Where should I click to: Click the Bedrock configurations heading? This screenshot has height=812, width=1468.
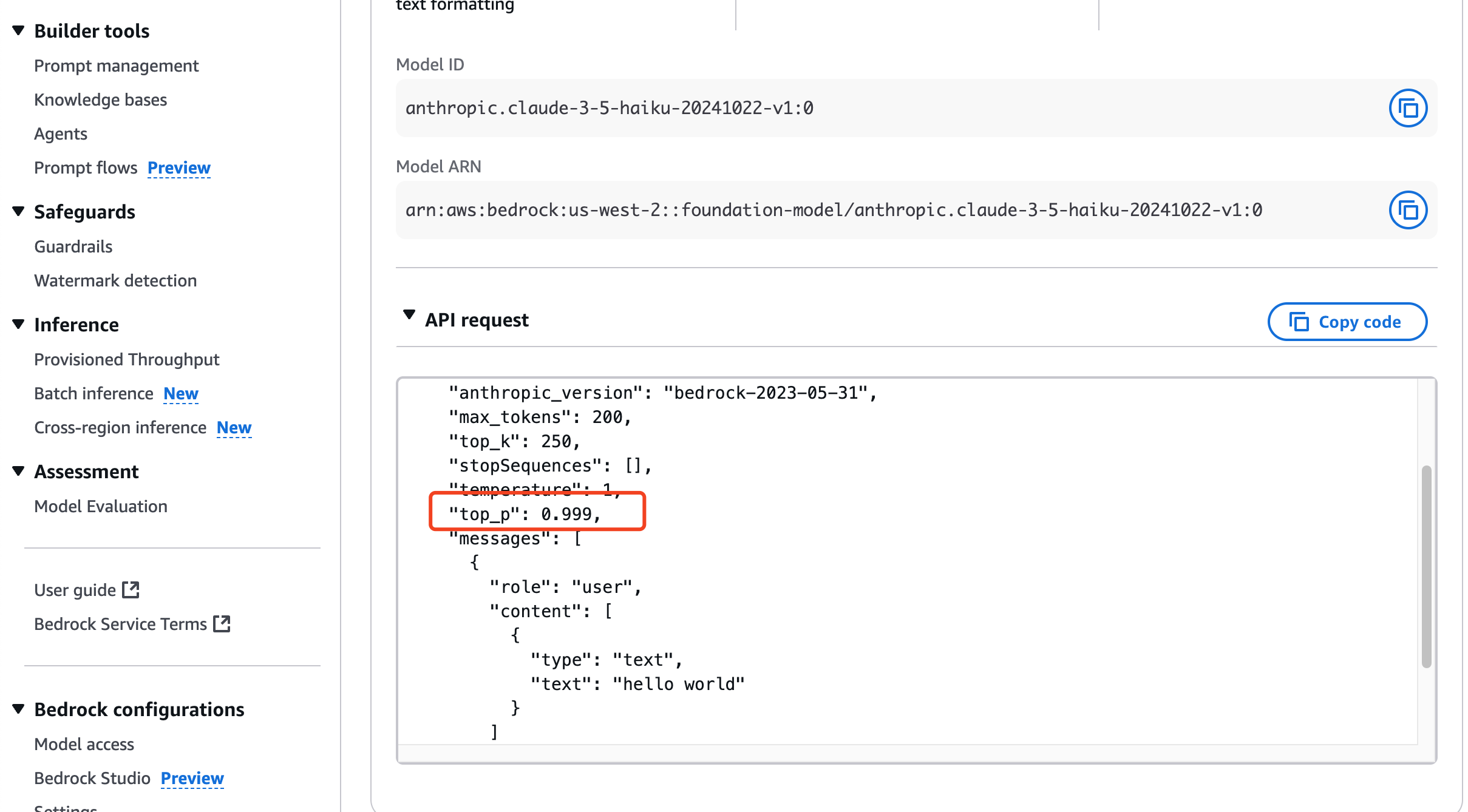click(x=139, y=709)
